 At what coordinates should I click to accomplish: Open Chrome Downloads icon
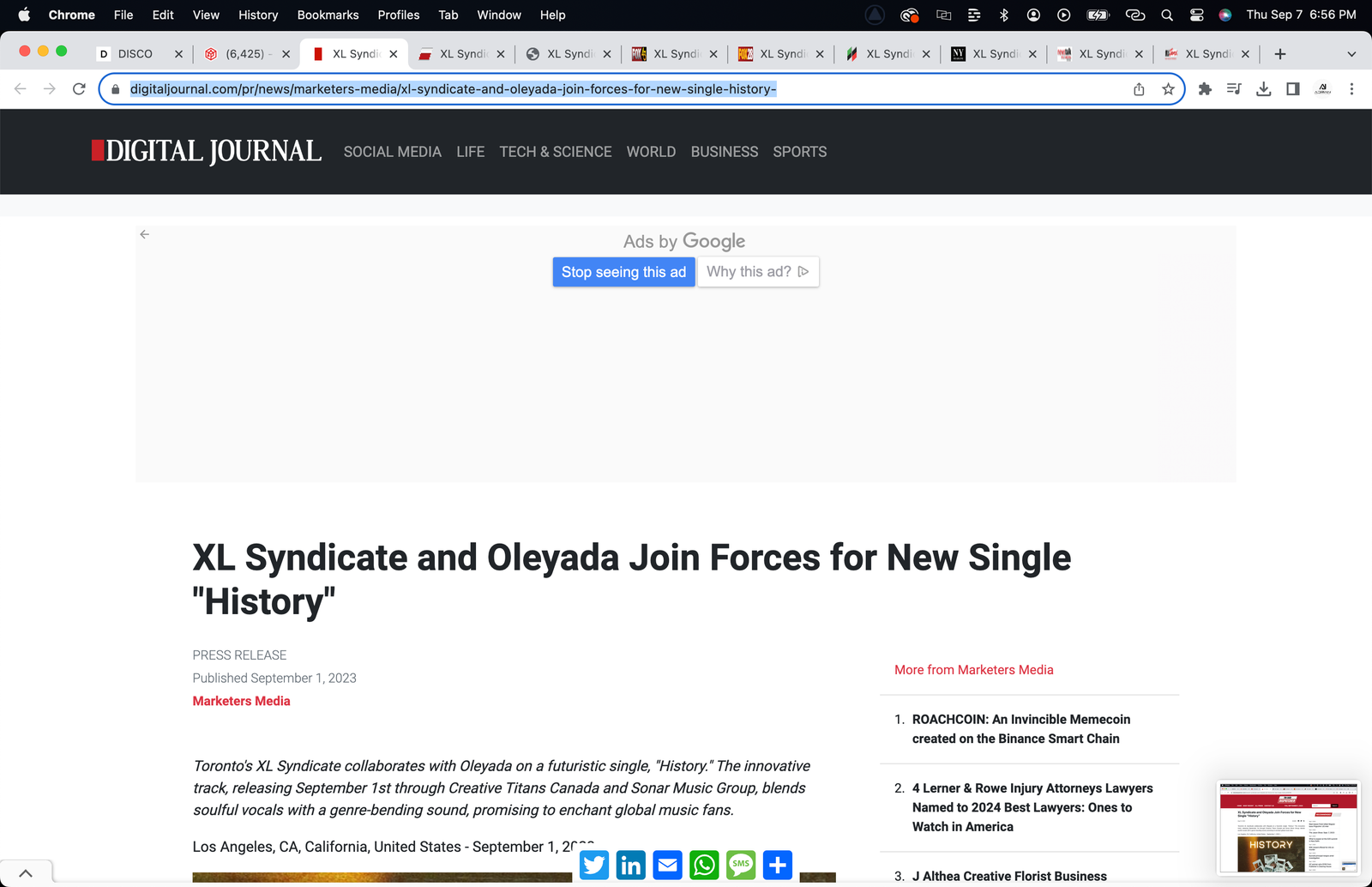[1263, 89]
